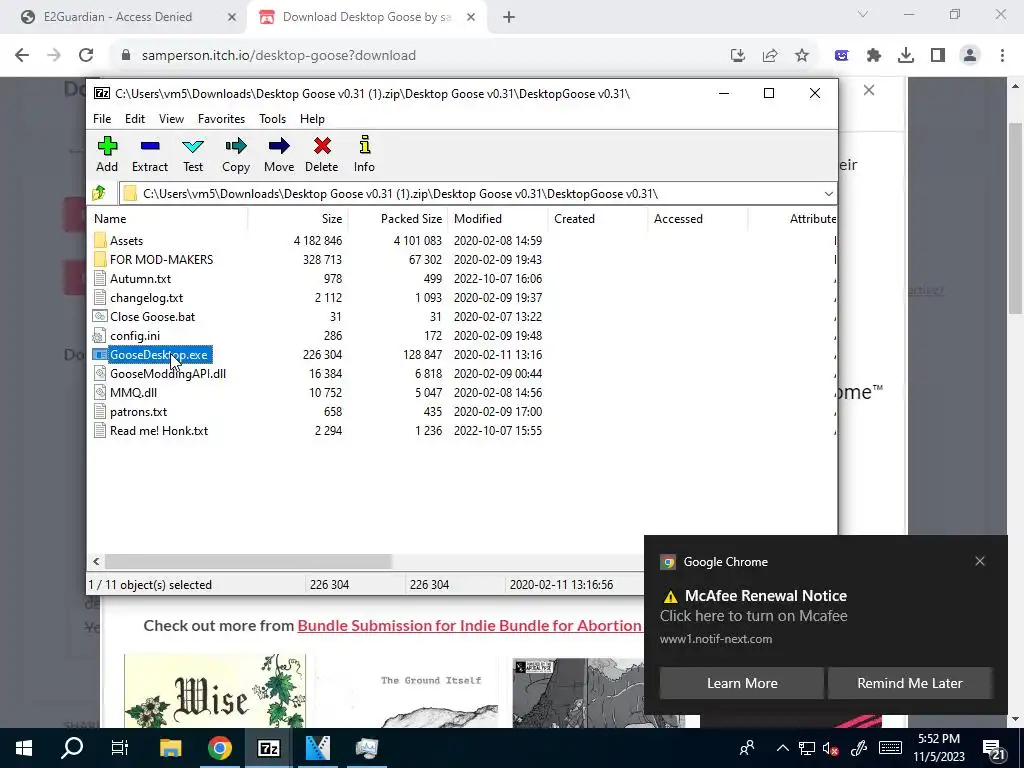Screen dimensions: 1024x768
Task: Open the File menu in 7-Zip
Action: [x=102, y=119]
